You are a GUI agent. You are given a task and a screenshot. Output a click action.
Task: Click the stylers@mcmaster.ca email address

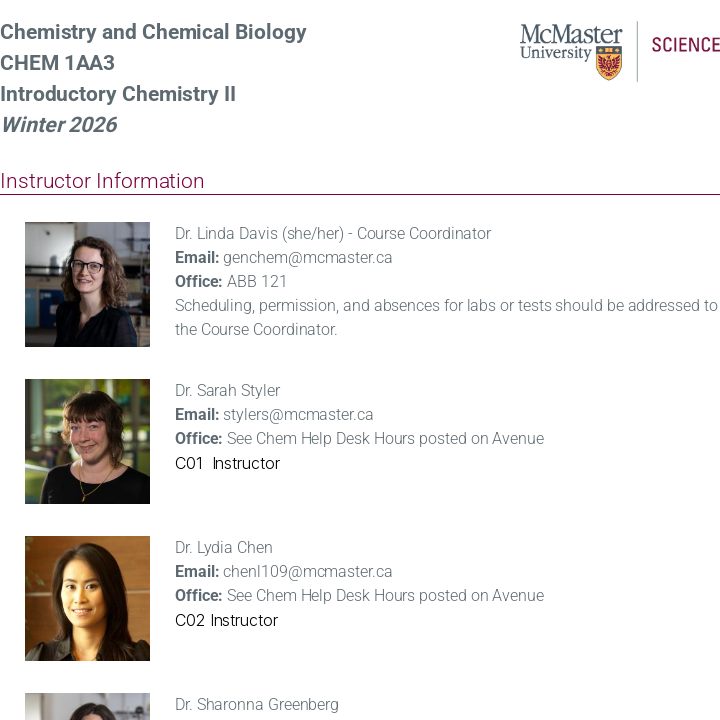298,415
